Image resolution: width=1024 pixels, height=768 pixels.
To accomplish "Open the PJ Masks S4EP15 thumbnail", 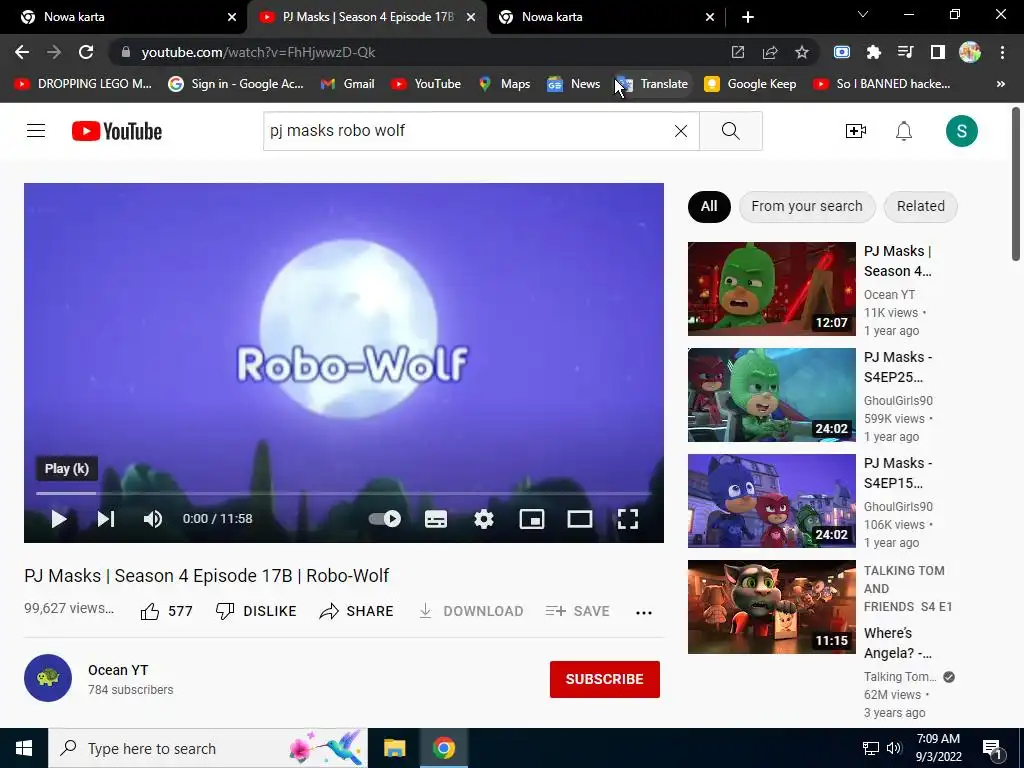I will pyautogui.click(x=771, y=500).
